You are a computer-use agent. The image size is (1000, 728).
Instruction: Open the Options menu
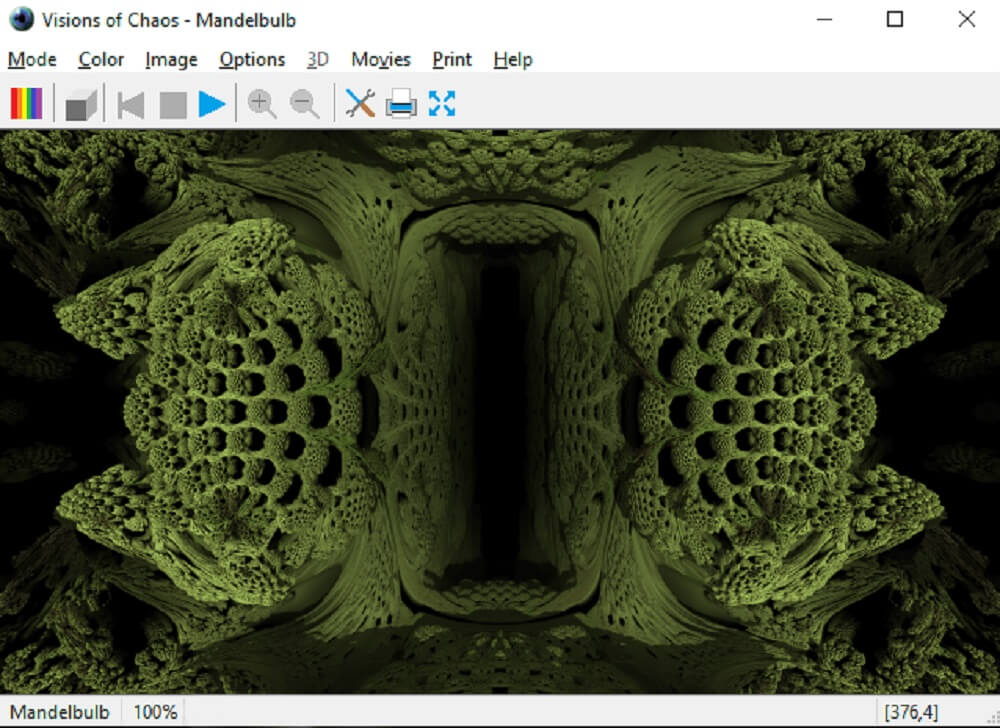pyautogui.click(x=252, y=60)
